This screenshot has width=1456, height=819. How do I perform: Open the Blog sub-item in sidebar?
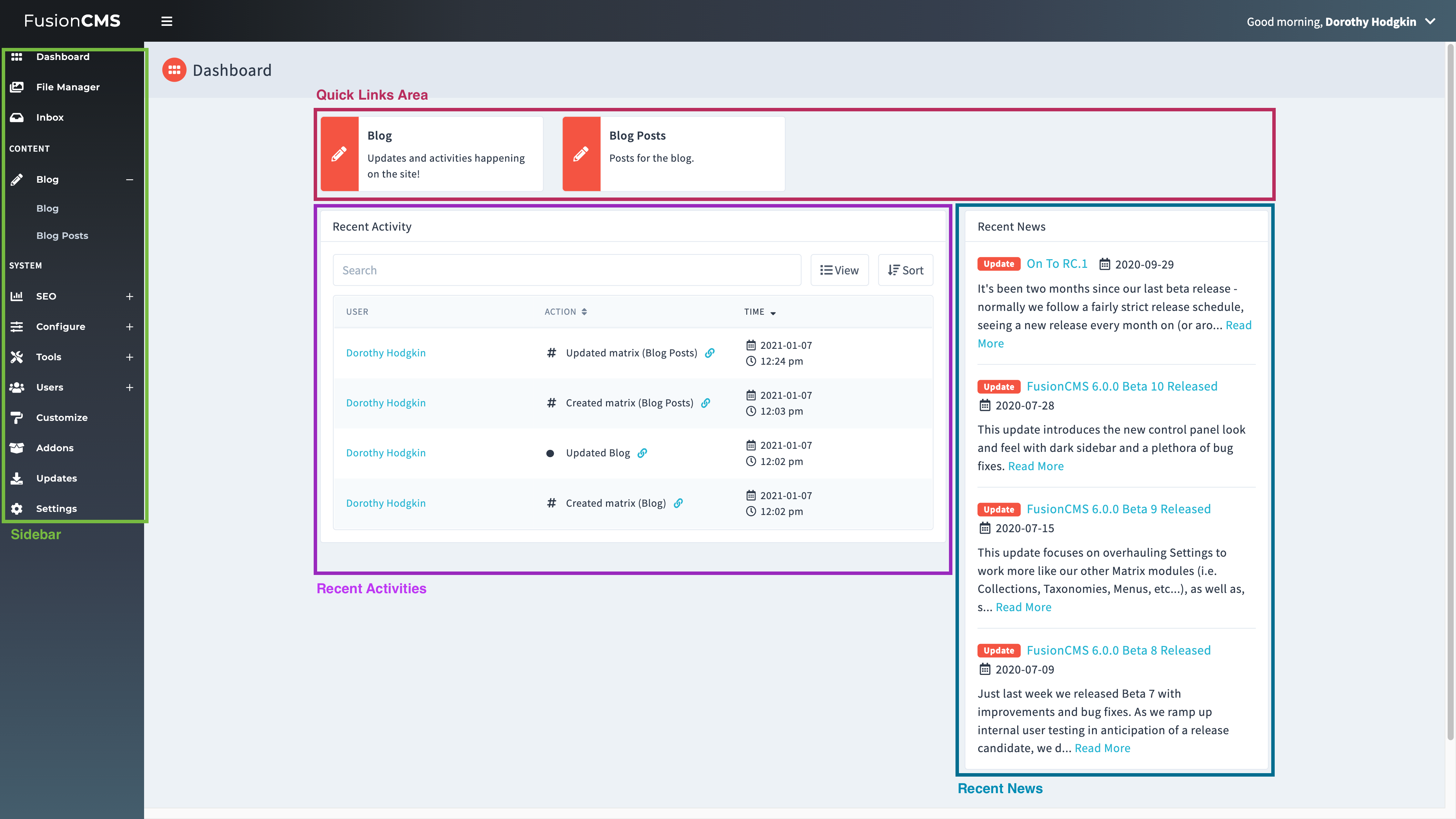pyautogui.click(x=48, y=209)
